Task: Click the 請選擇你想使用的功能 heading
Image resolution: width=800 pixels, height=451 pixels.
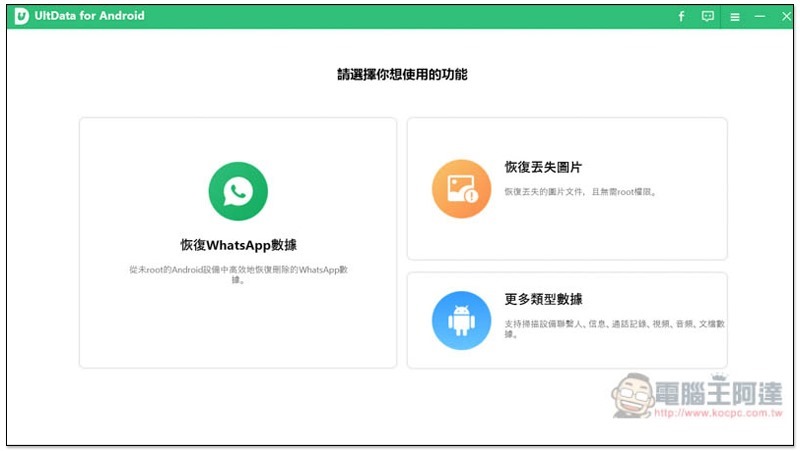Action: click(401, 75)
